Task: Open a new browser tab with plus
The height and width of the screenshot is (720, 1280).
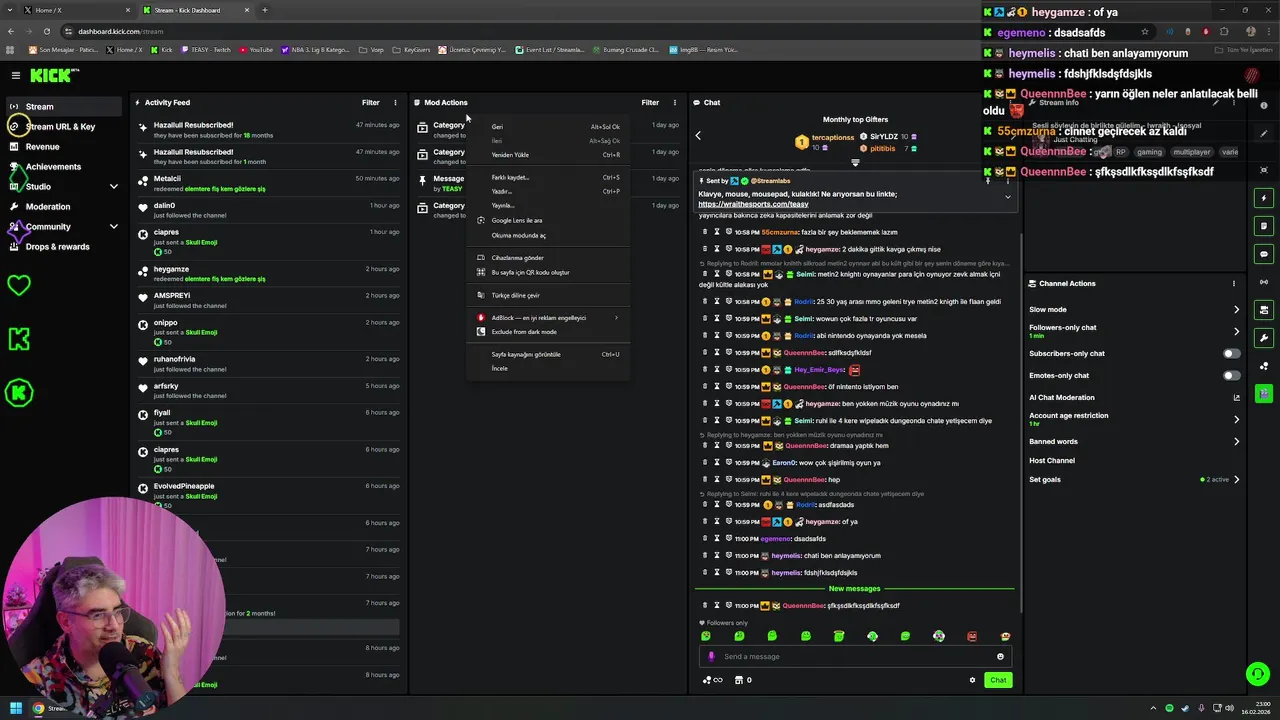Action: point(265,10)
